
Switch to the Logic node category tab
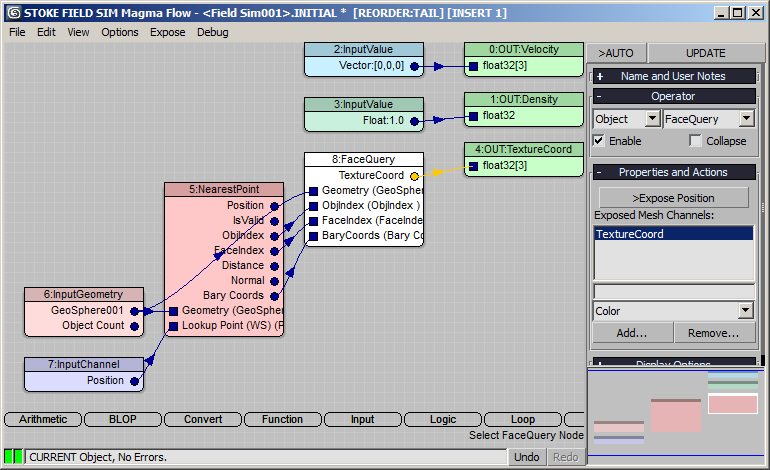pos(442,419)
